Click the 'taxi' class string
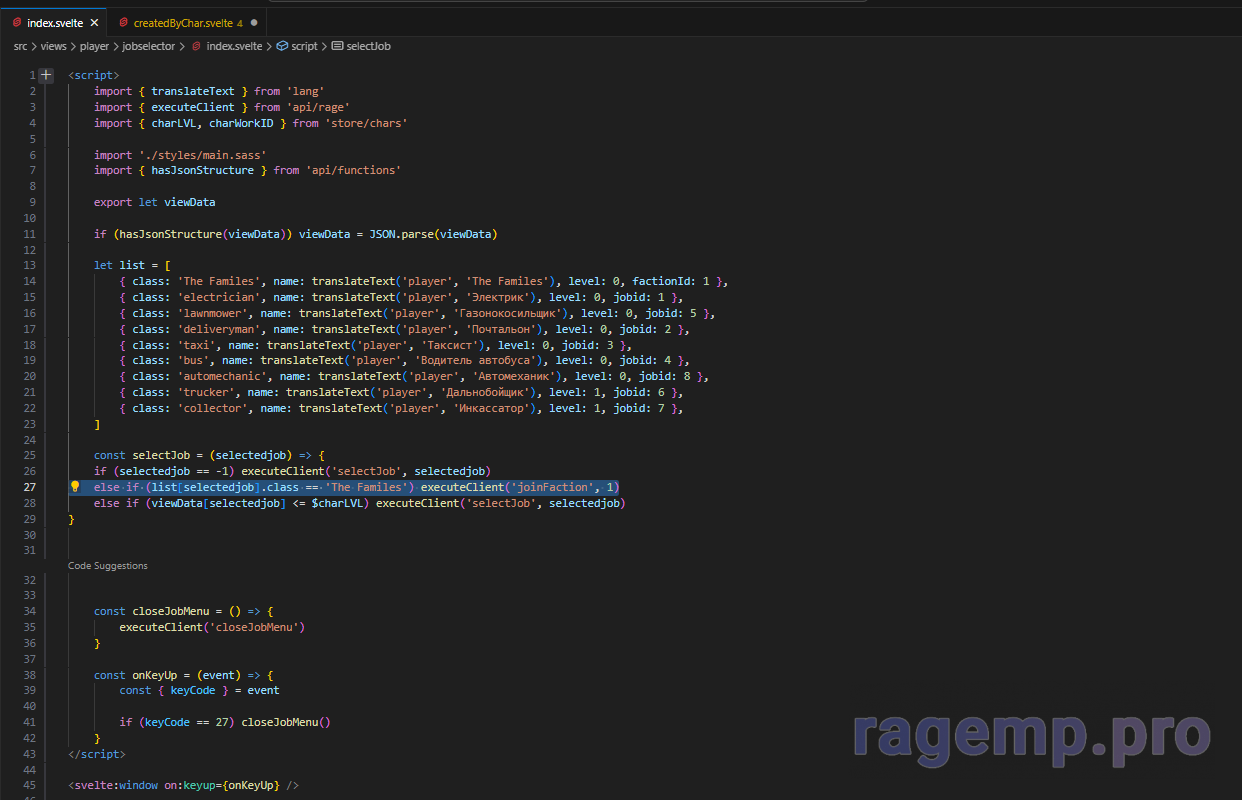 pyautogui.click(x=196, y=345)
